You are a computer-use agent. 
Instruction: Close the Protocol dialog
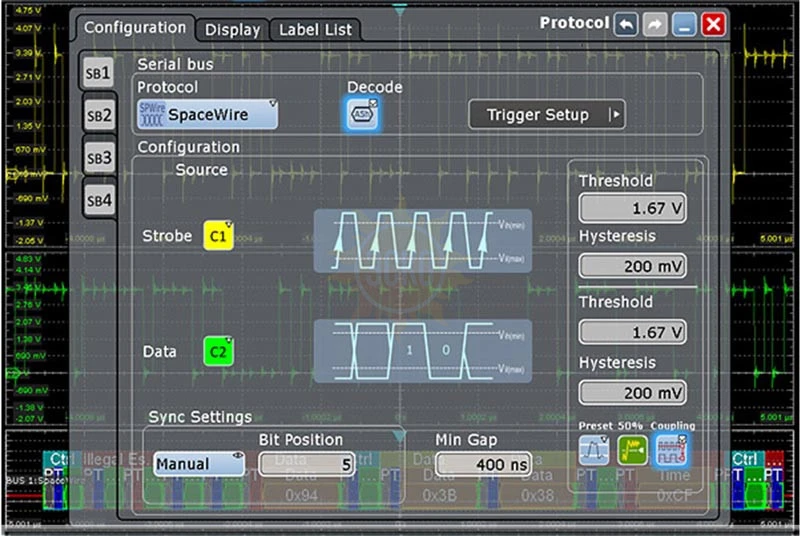[x=713, y=24]
